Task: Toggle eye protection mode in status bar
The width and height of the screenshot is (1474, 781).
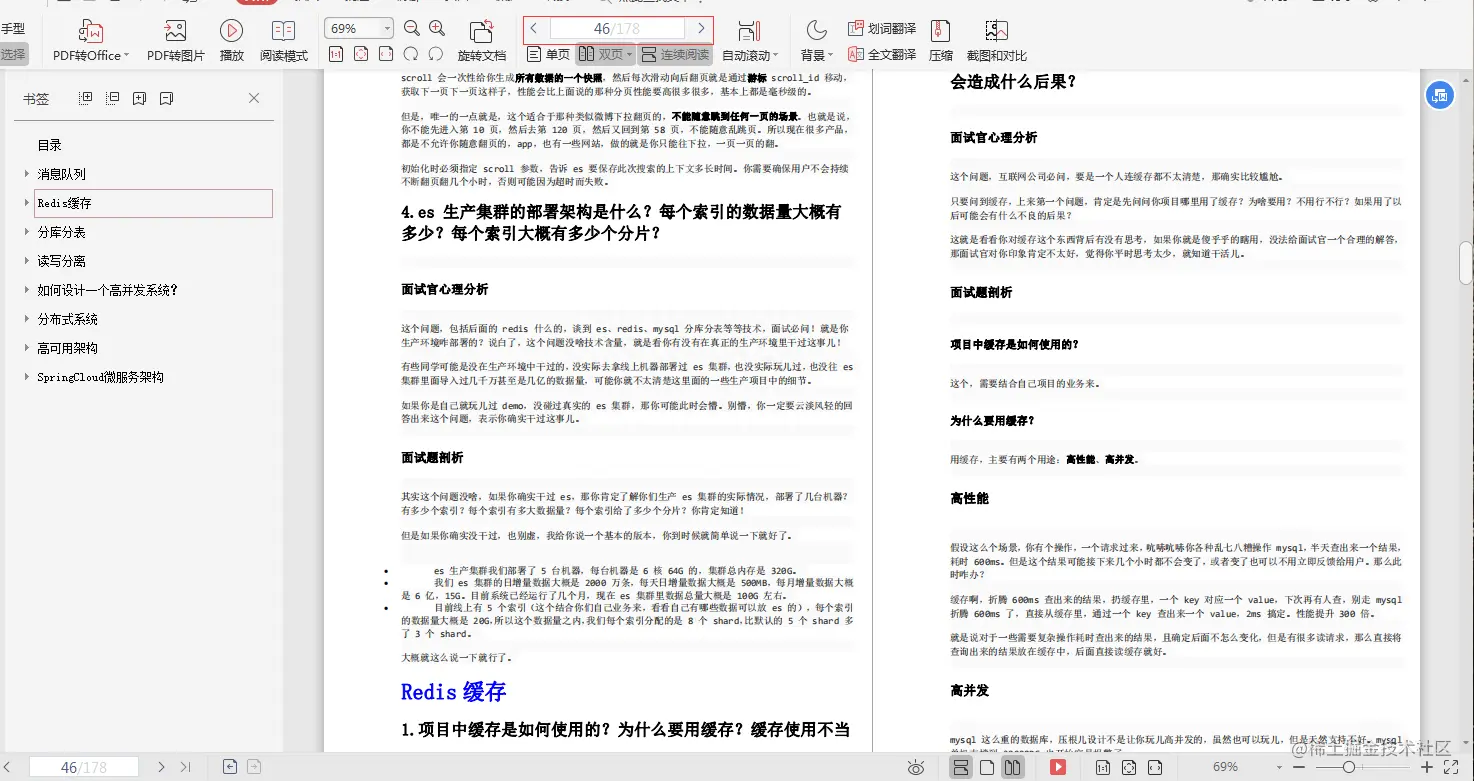Action: (916, 767)
